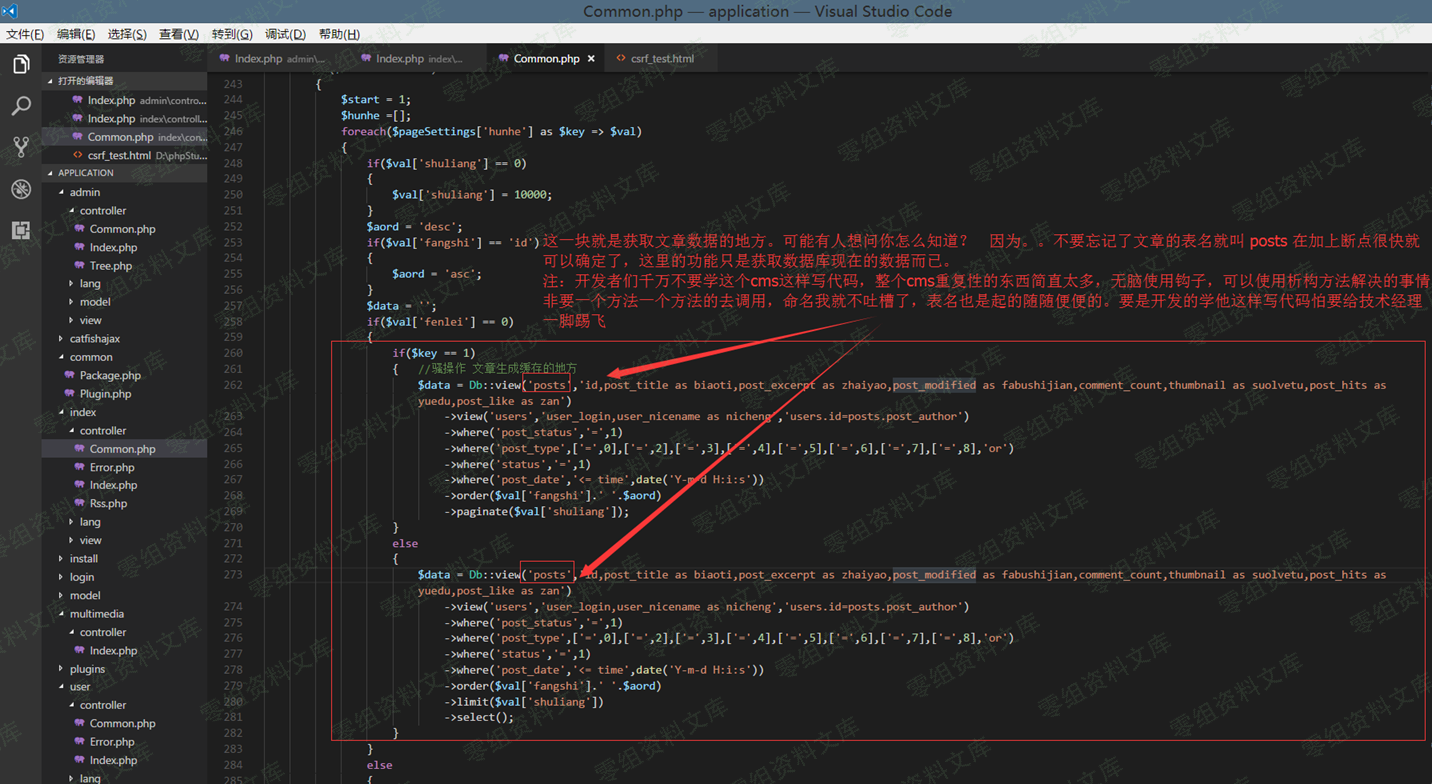Click the VS Code logo in title bar
This screenshot has height=784, width=1432.
(x=10, y=11)
